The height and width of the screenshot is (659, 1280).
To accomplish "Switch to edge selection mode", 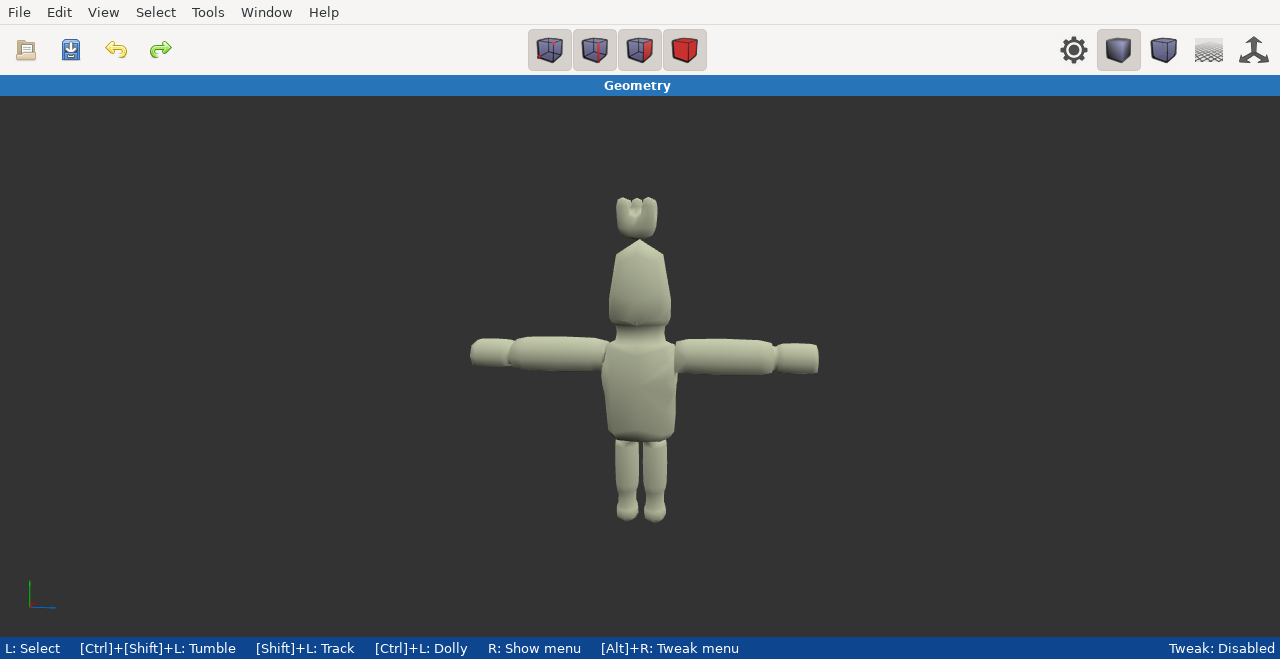I will pos(595,50).
